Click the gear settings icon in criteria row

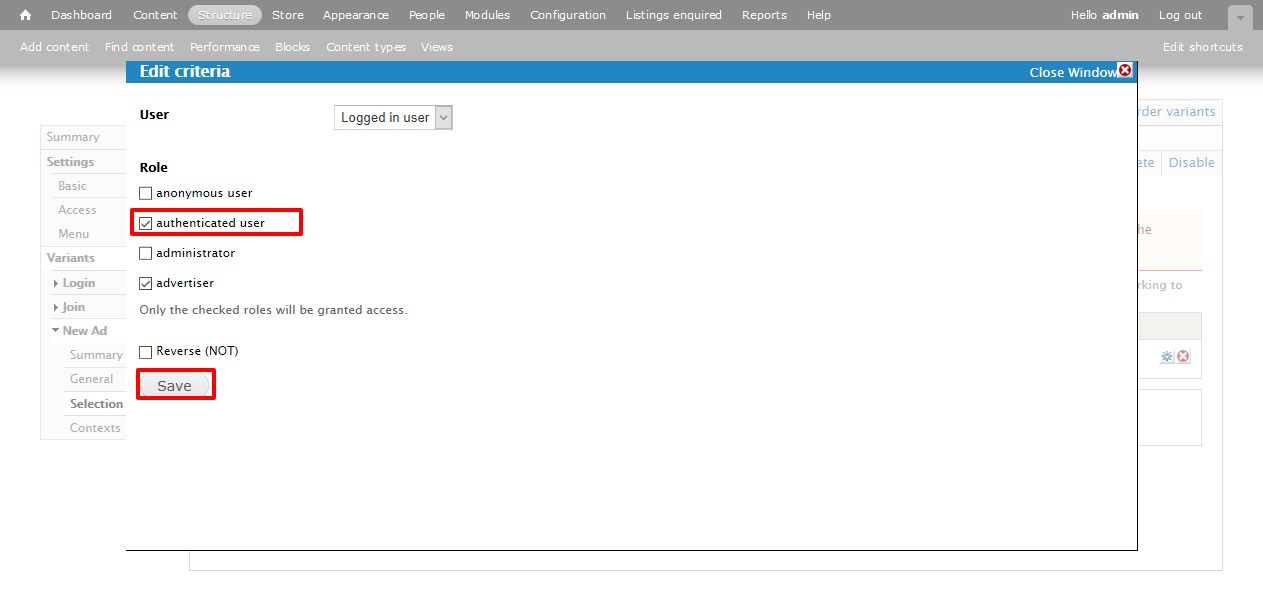coord(1167,357)
